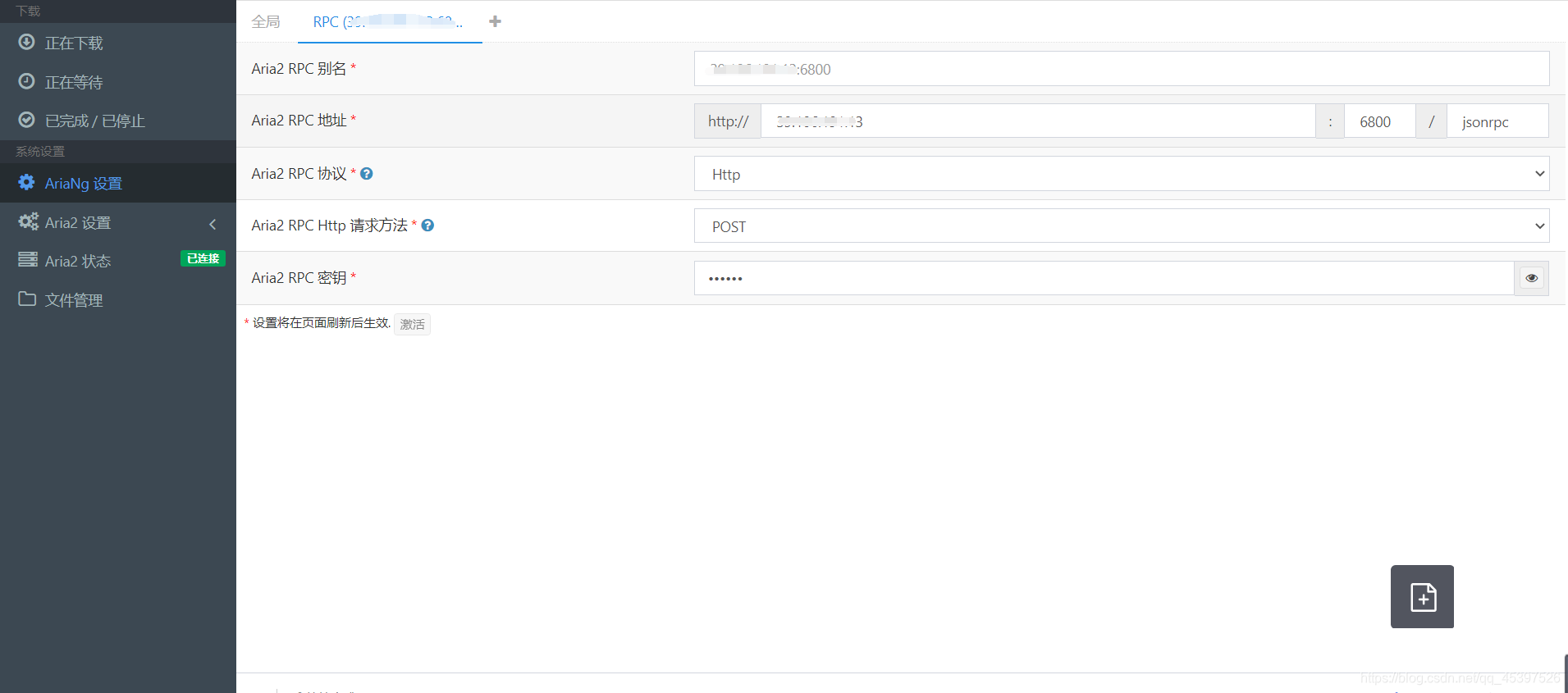Click the AriaNg settings gear icon
1568x693 pixels.
[27, 182]
